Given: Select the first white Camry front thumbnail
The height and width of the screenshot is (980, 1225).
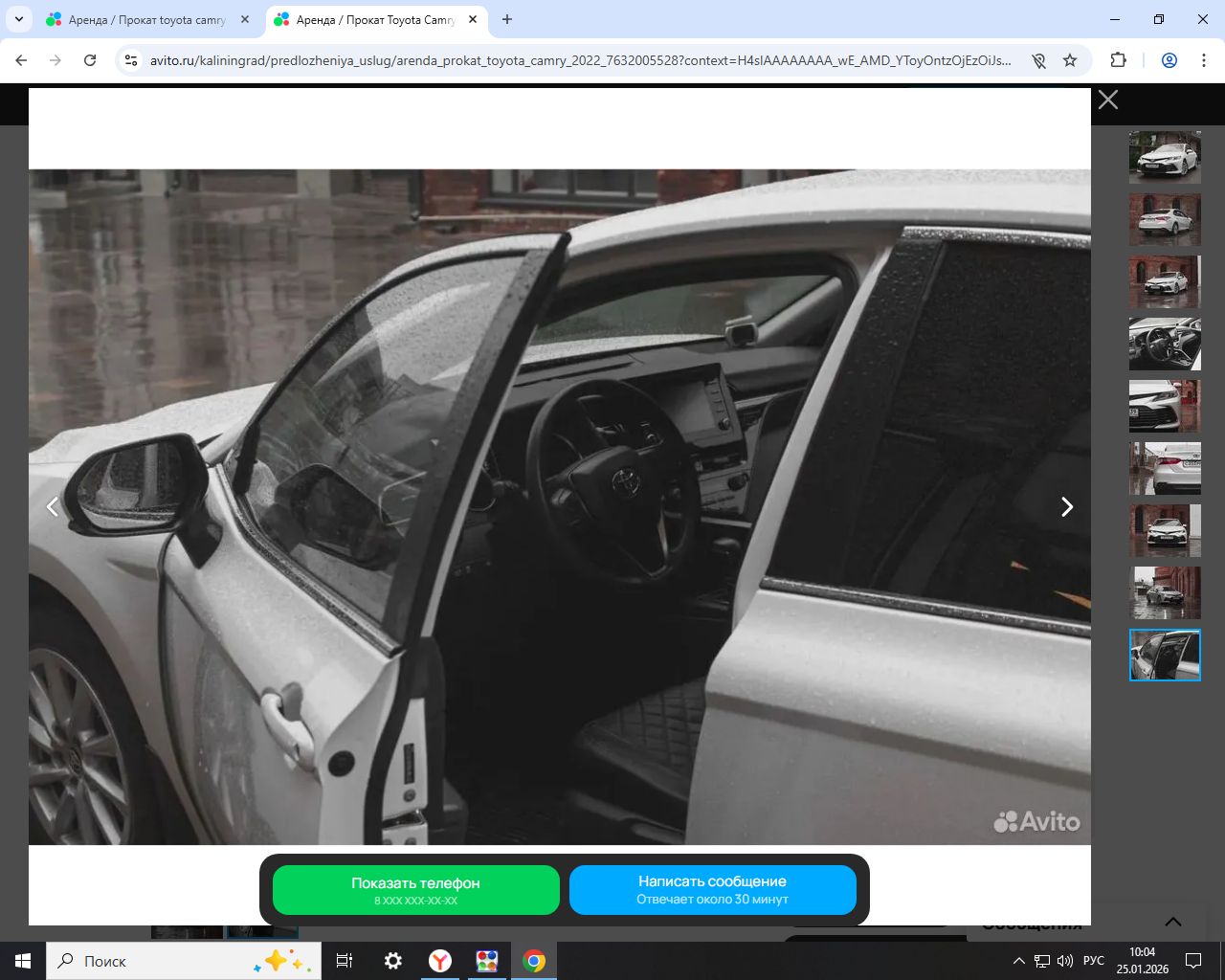Looking at the screenshot, I should 1165,158.
